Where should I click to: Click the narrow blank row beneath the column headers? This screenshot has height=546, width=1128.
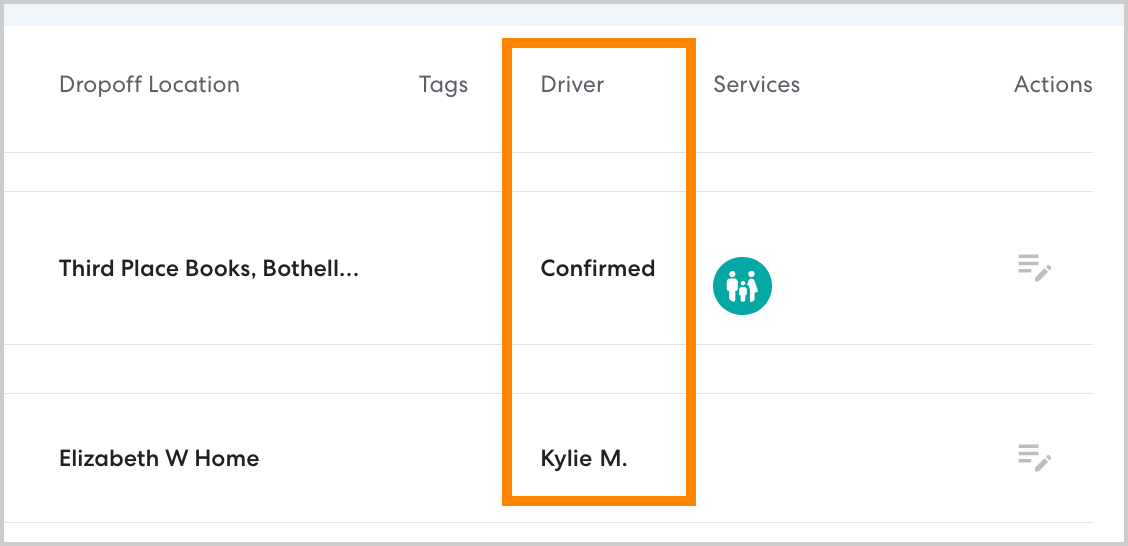pos(300,172)
